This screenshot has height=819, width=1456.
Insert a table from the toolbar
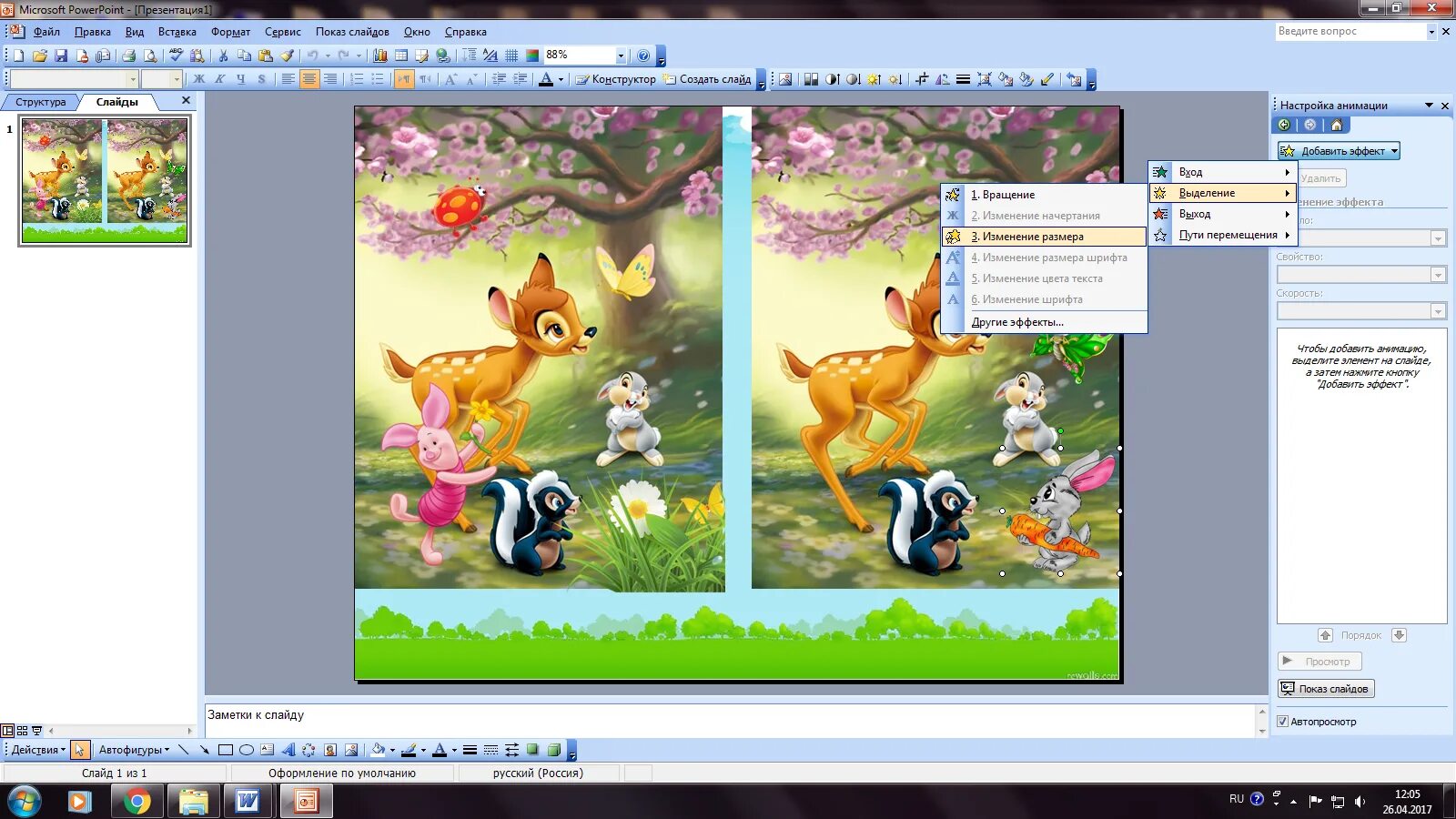point(401,56)
